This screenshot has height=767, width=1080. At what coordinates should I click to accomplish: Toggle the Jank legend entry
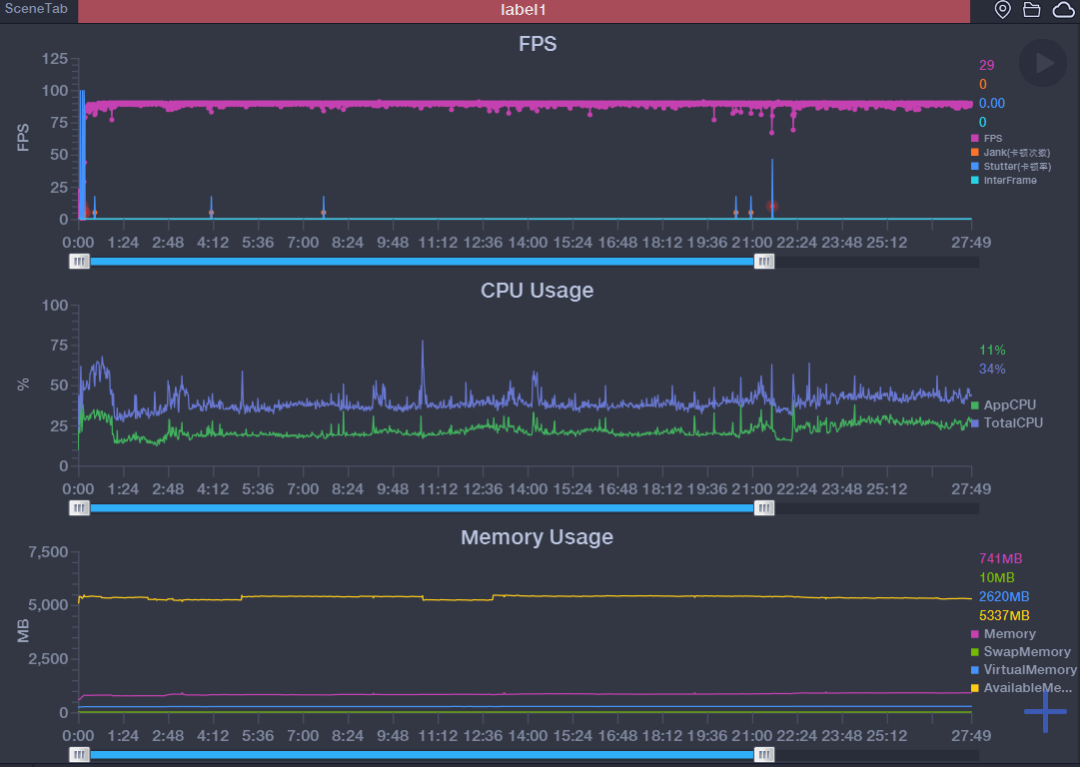(x=1015, y=153)
